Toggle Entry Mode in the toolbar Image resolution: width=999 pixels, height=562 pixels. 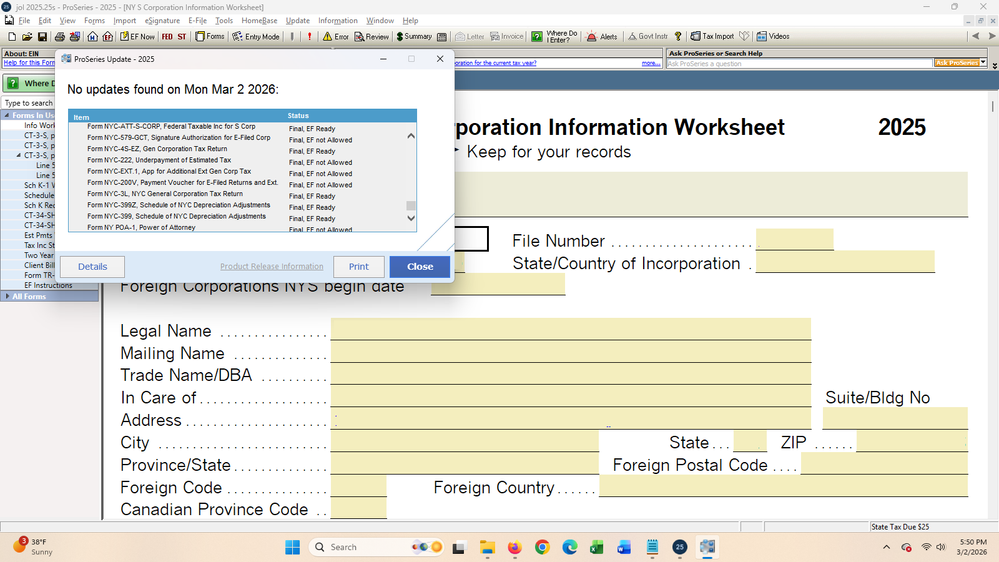[256, 37]
